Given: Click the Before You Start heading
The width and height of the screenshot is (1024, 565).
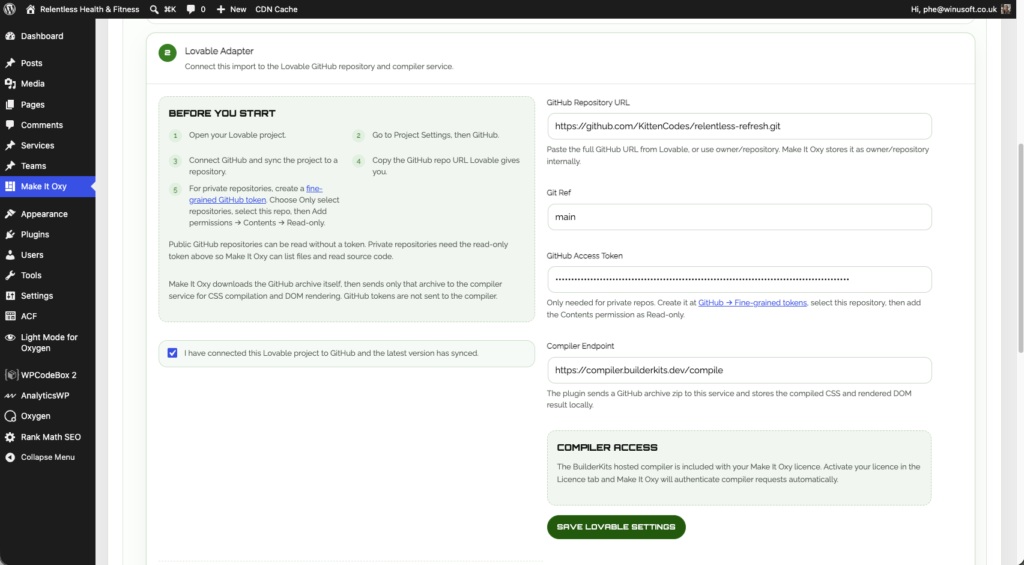Looking at the screenshot, I should tap(222, 113).
